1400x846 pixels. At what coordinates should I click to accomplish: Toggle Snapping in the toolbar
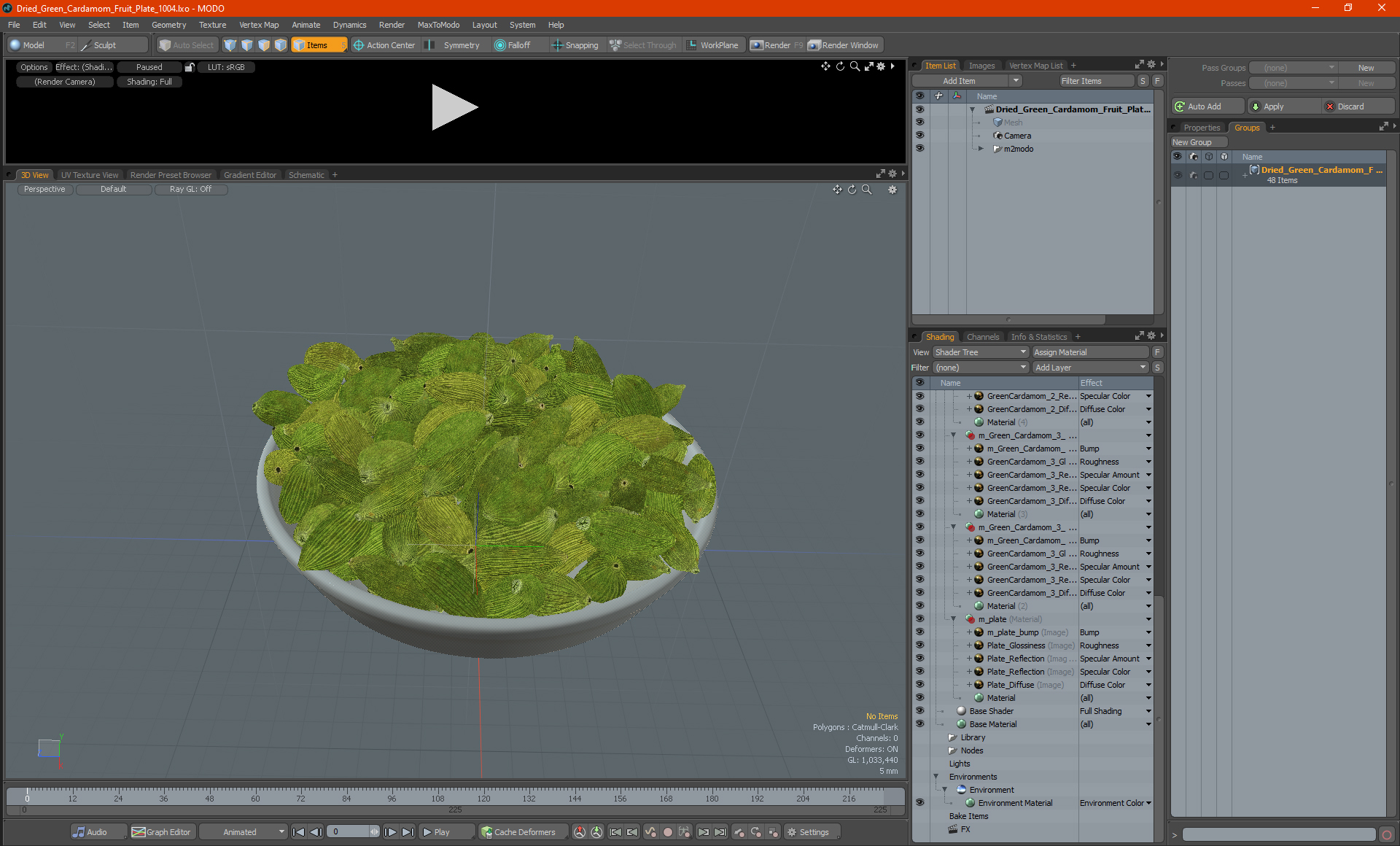575,45
